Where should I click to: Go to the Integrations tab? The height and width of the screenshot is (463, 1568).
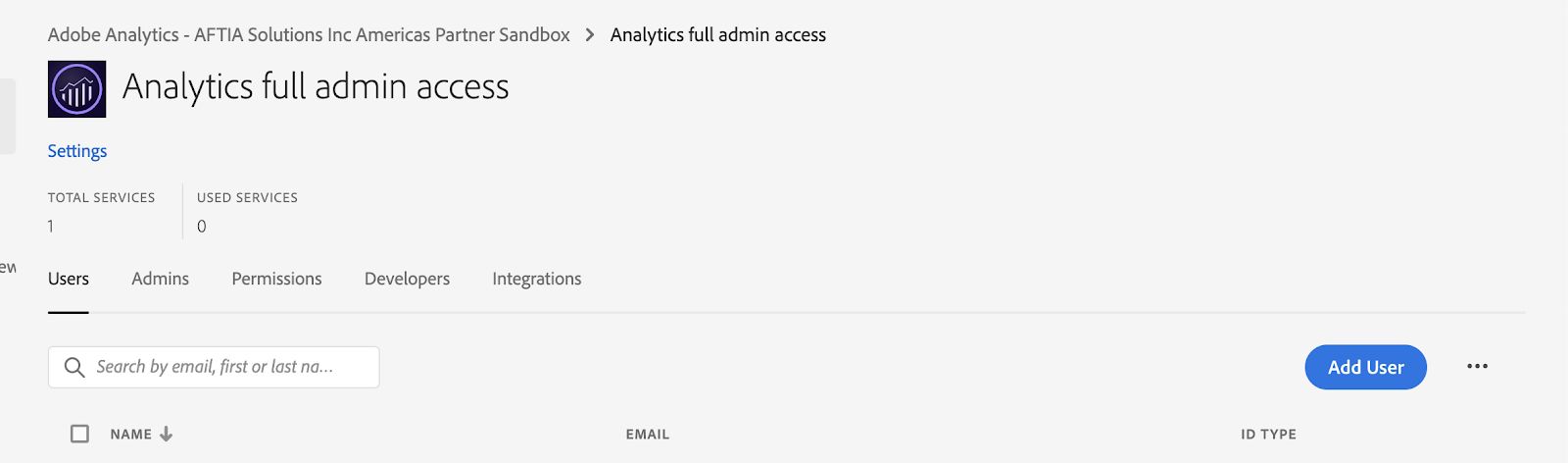pyautogui.click(x=536, y=279)
